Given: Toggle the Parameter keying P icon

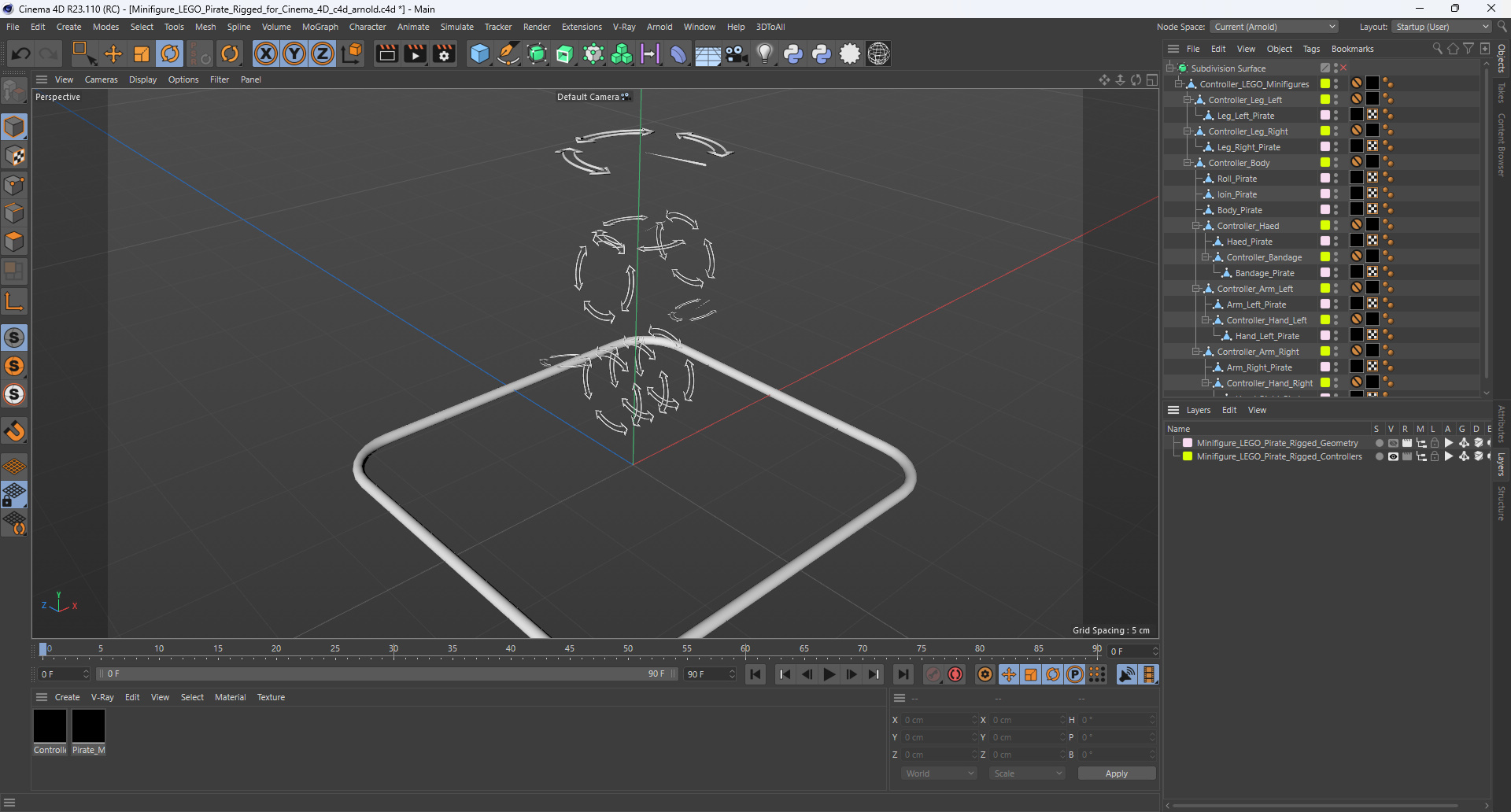Looking at the screenshot, I should click(1075, 674).
